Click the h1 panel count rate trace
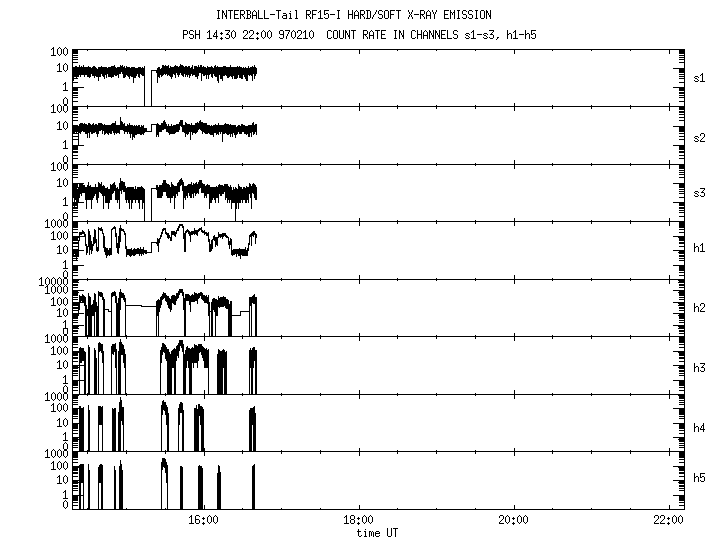This screenshot has height=550, width=720. pos(165,241)
